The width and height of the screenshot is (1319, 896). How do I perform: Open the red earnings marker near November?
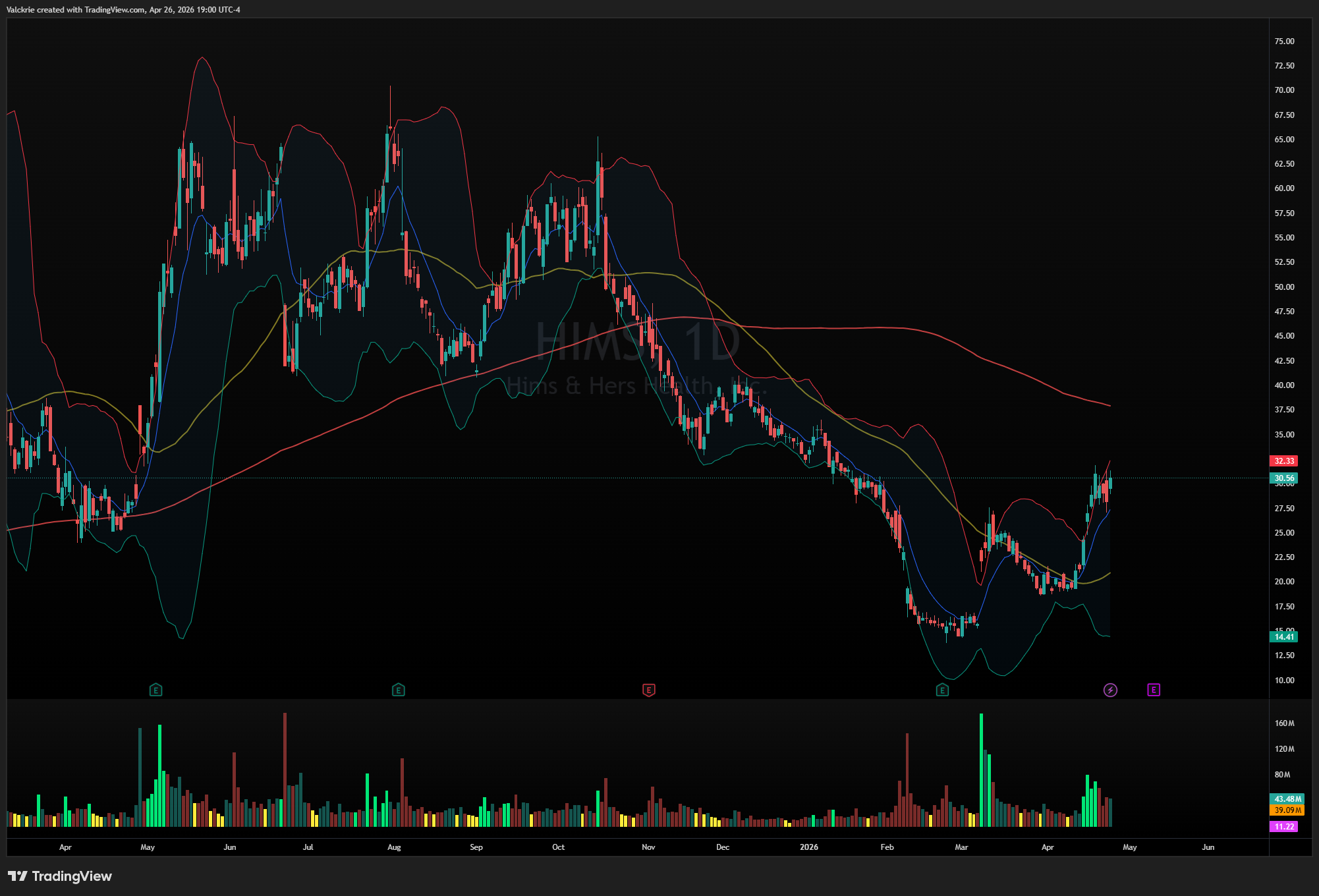click(x=648, y=690)
